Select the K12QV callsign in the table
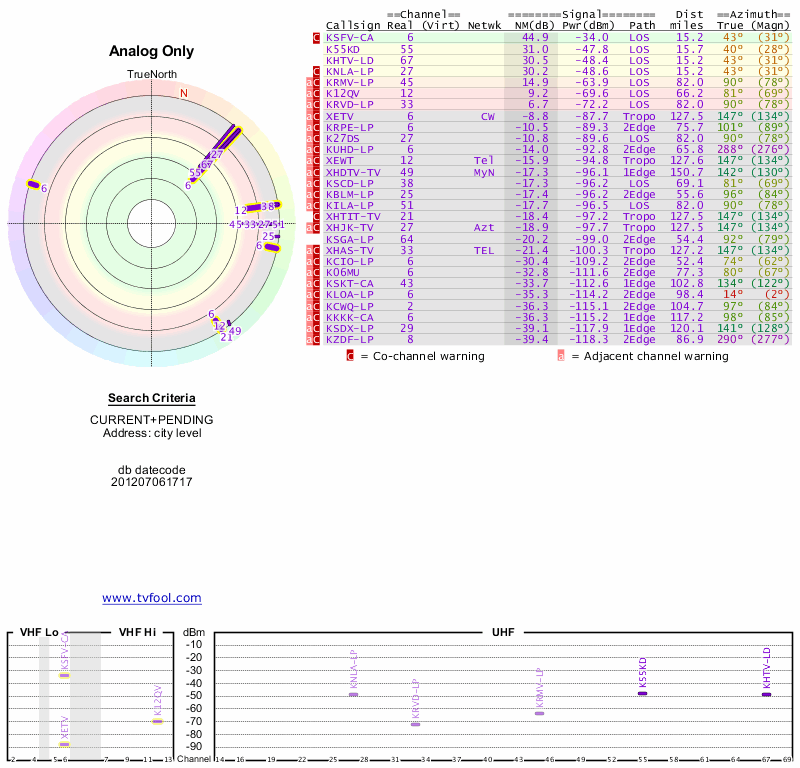Screen dimensions: 800x768 (x=343, y=93)
